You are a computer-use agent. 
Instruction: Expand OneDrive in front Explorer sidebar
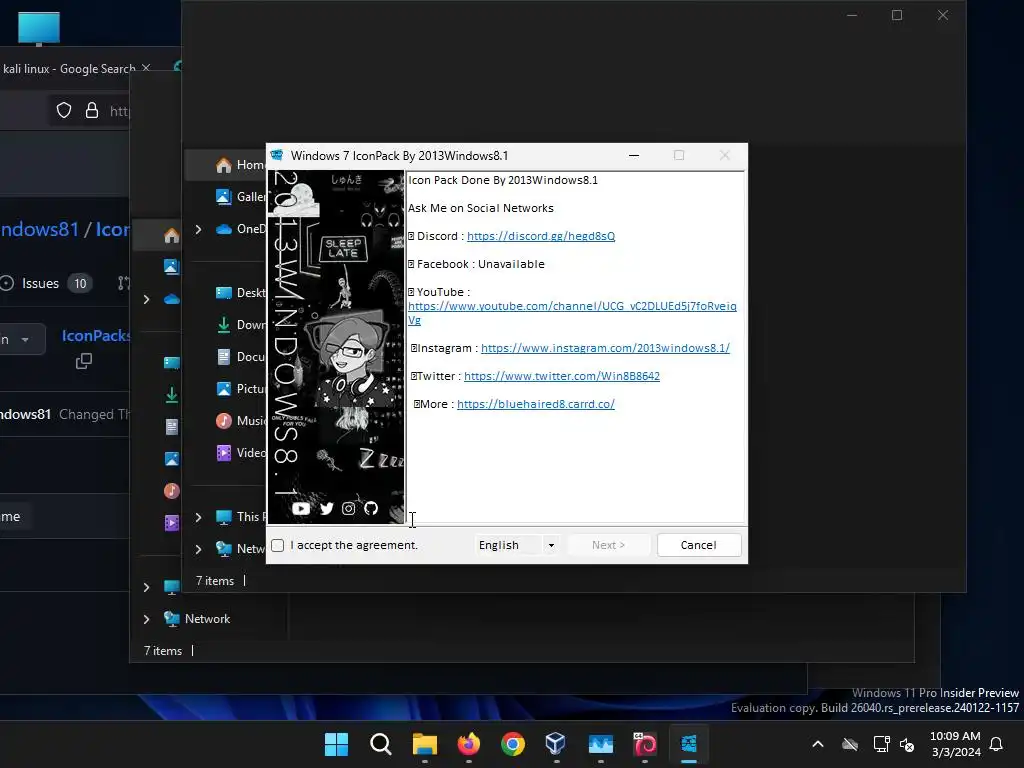pos(199,229)
